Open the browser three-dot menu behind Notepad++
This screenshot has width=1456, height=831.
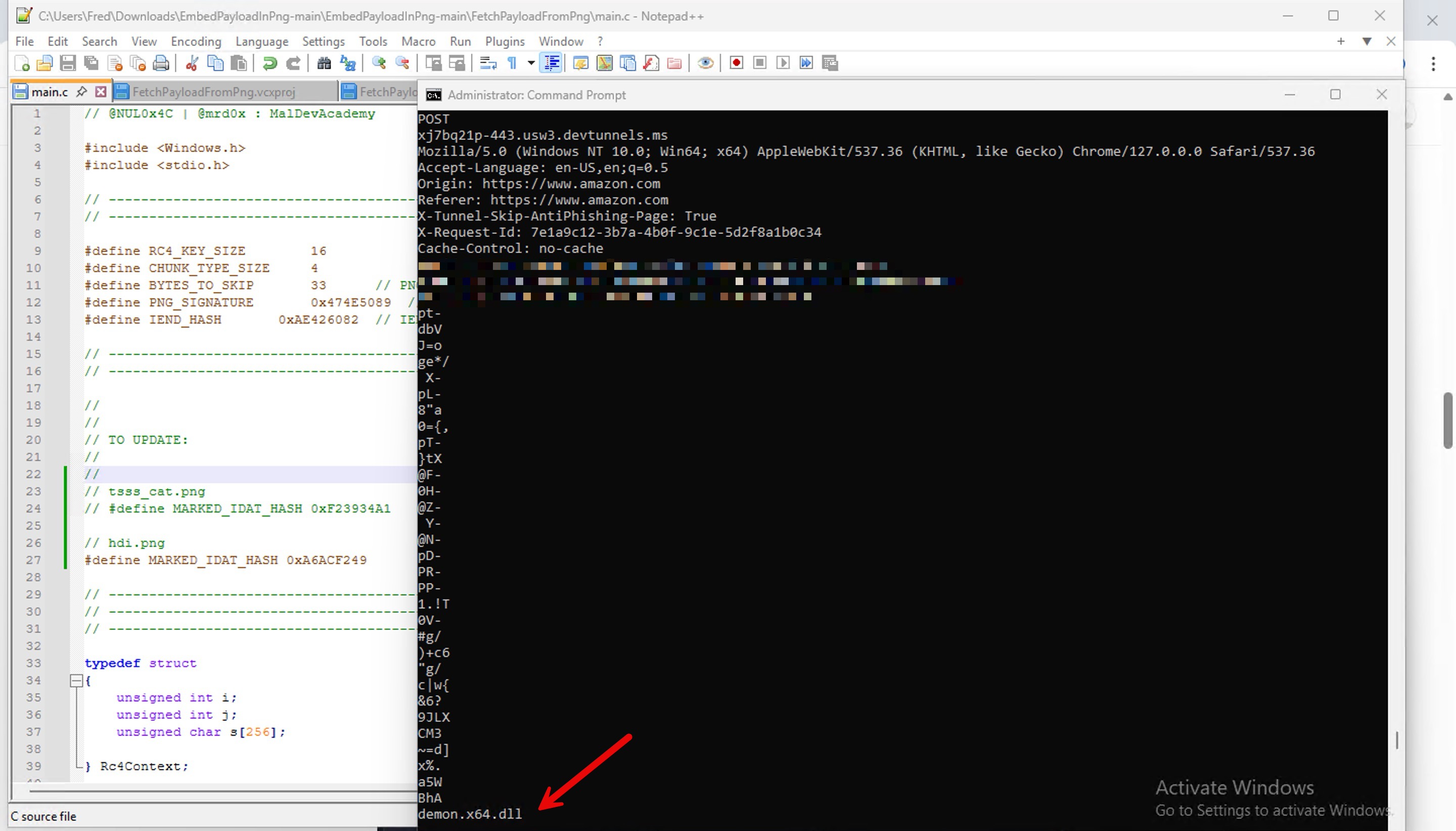pyautogui.click(x=1433, y=63)
